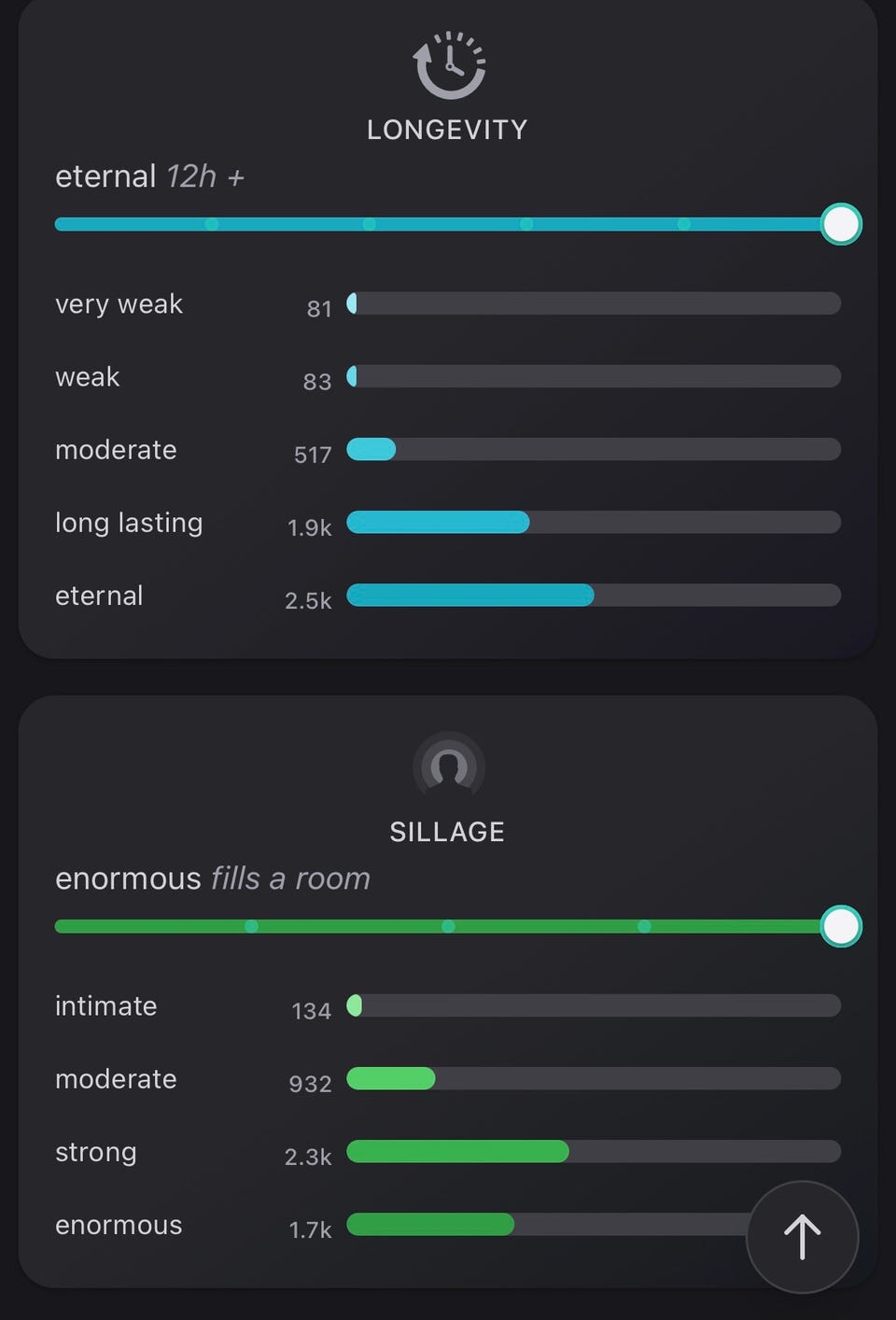Click the middle dot on sillage slider
896x1320 pixels.
[448, 926]
